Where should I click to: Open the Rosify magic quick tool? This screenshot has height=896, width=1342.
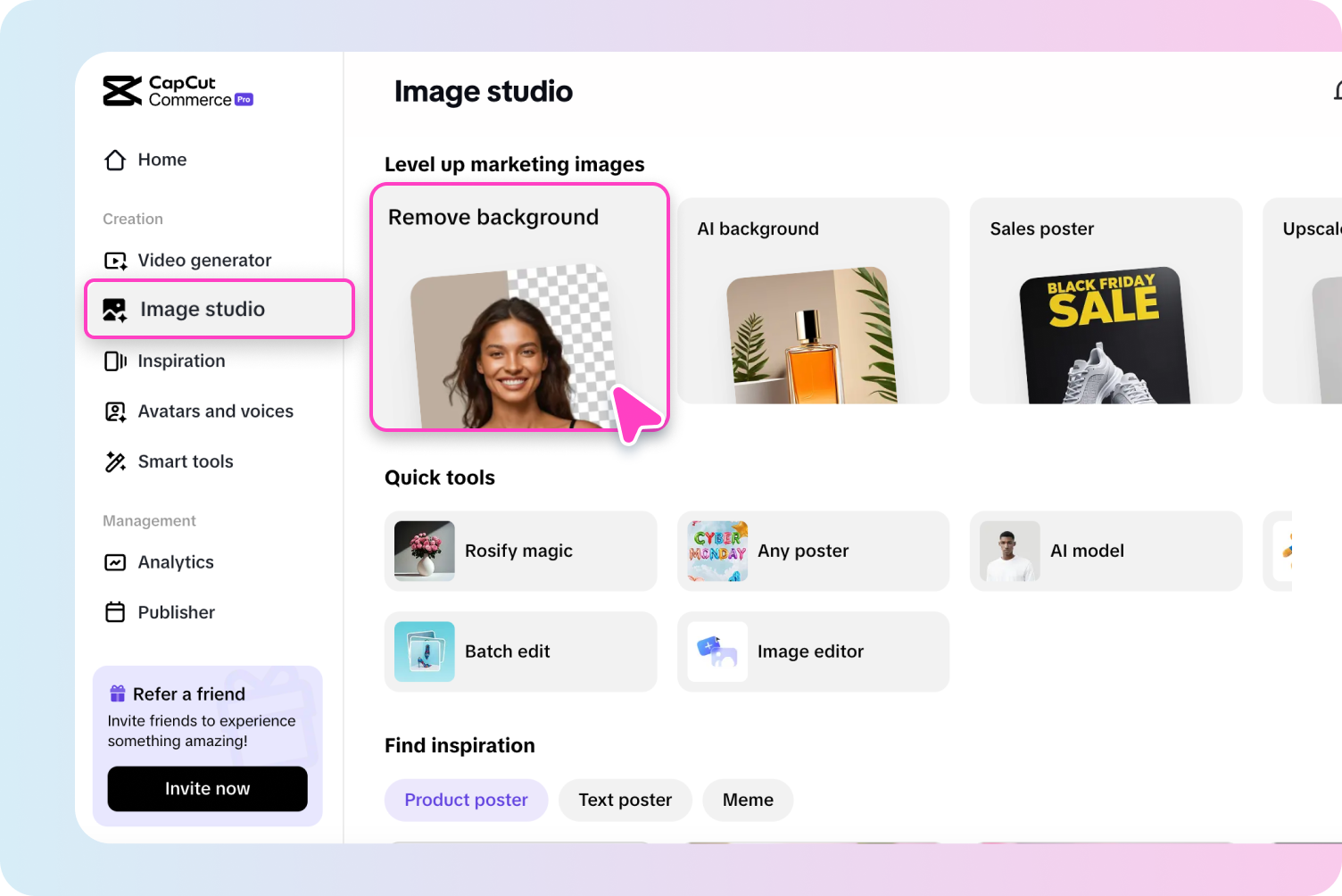coord(520,551)
